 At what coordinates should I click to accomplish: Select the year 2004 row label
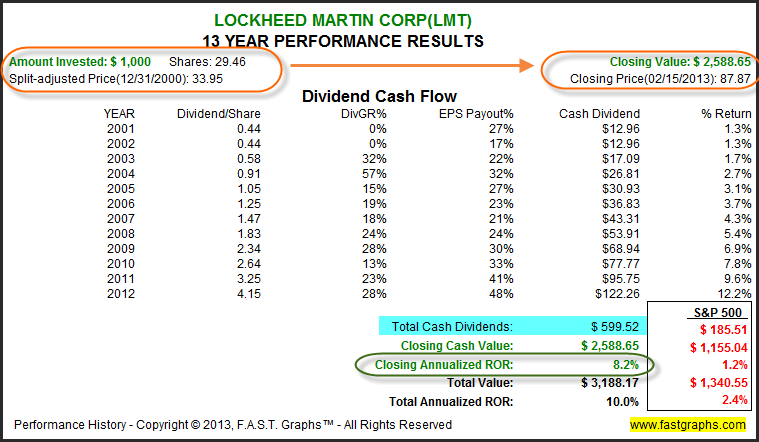121,174
